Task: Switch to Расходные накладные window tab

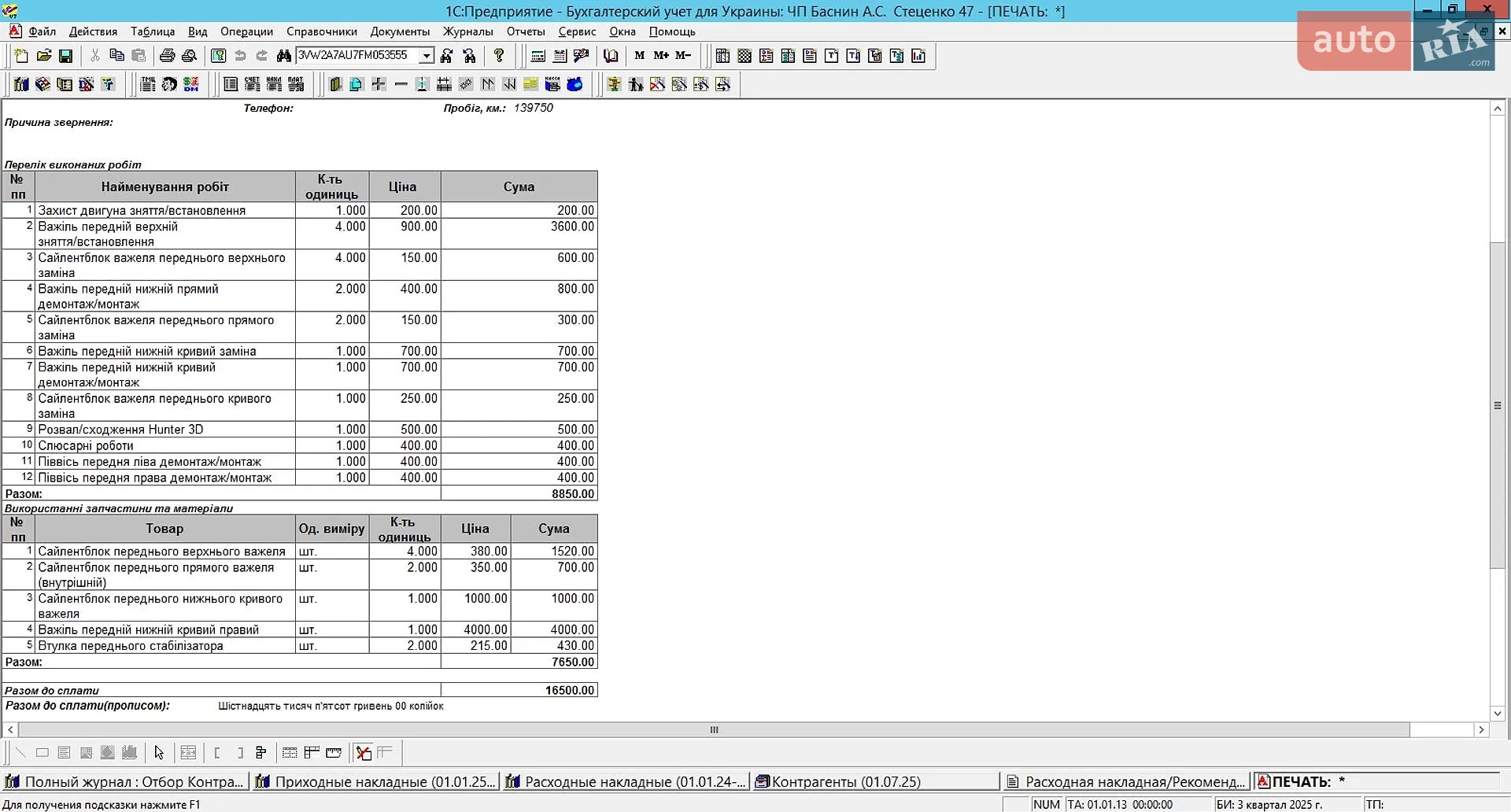Action: coord(626,781)
